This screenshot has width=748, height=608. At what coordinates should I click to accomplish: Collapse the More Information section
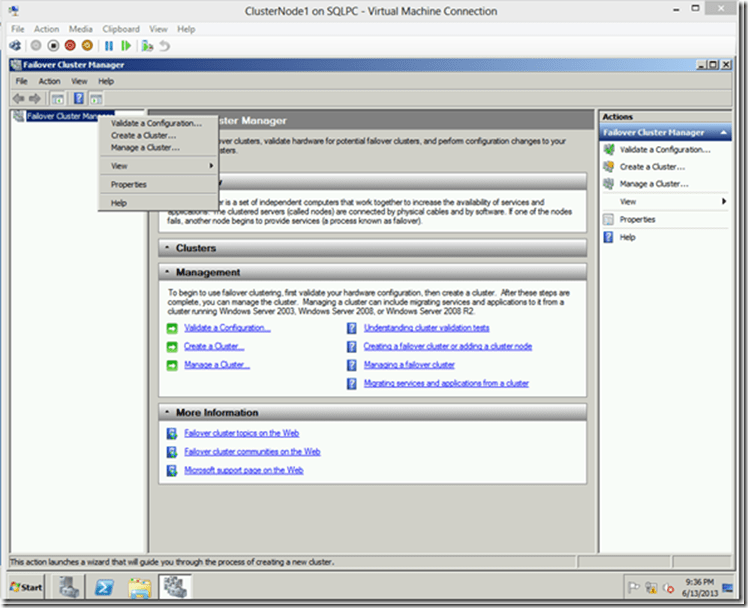tap(166, 412)
